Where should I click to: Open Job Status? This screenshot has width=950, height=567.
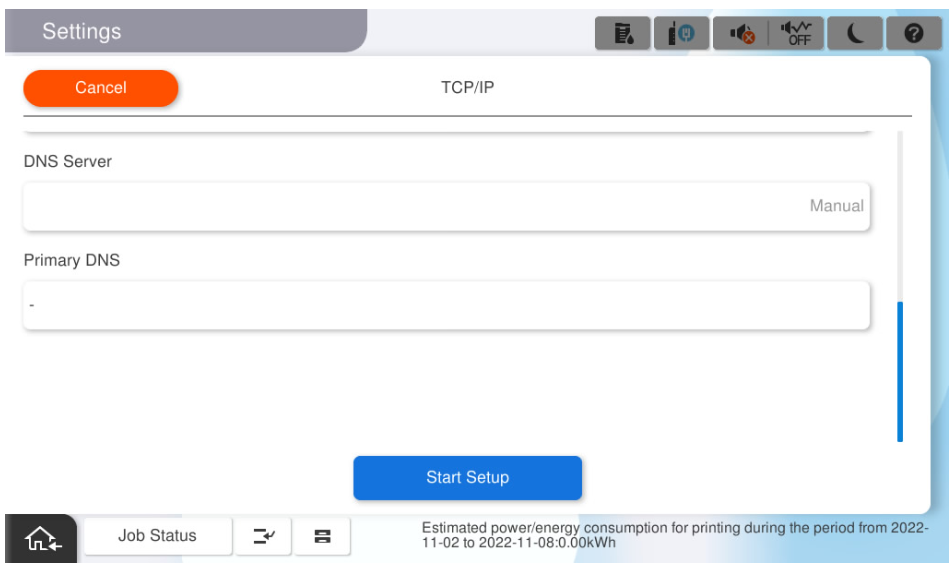tap(157, 536)
